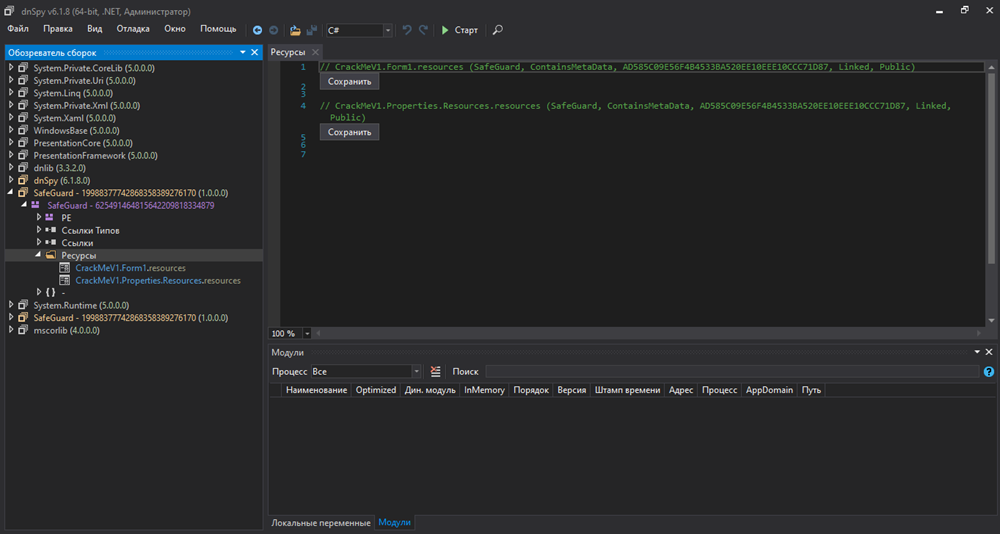Click the redo arrow icon

(x=423, y=30)
